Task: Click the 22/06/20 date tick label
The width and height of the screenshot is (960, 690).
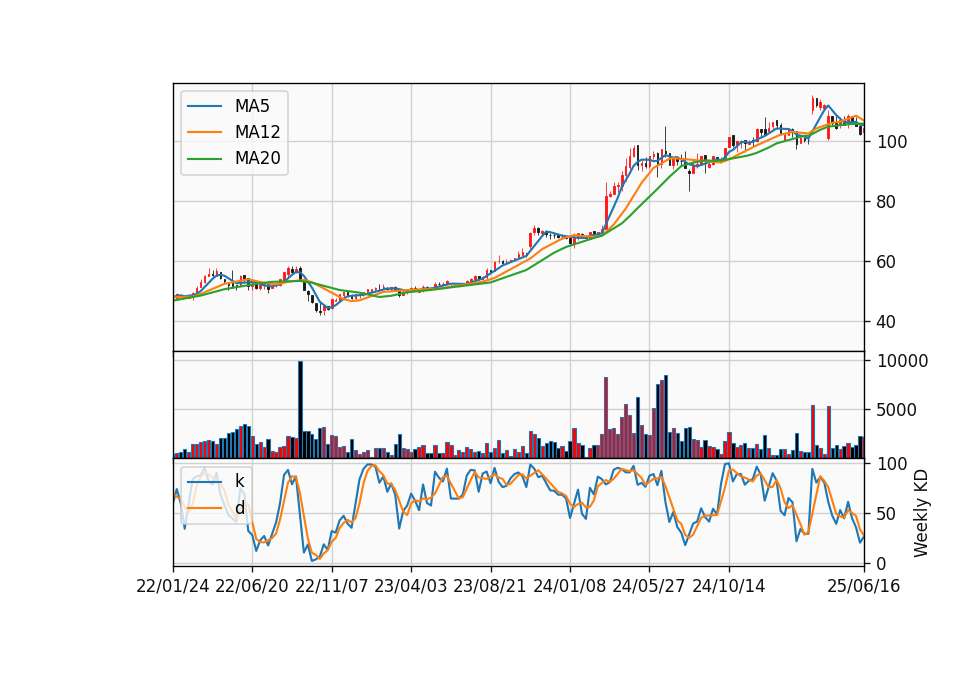Action: [252, 587]
